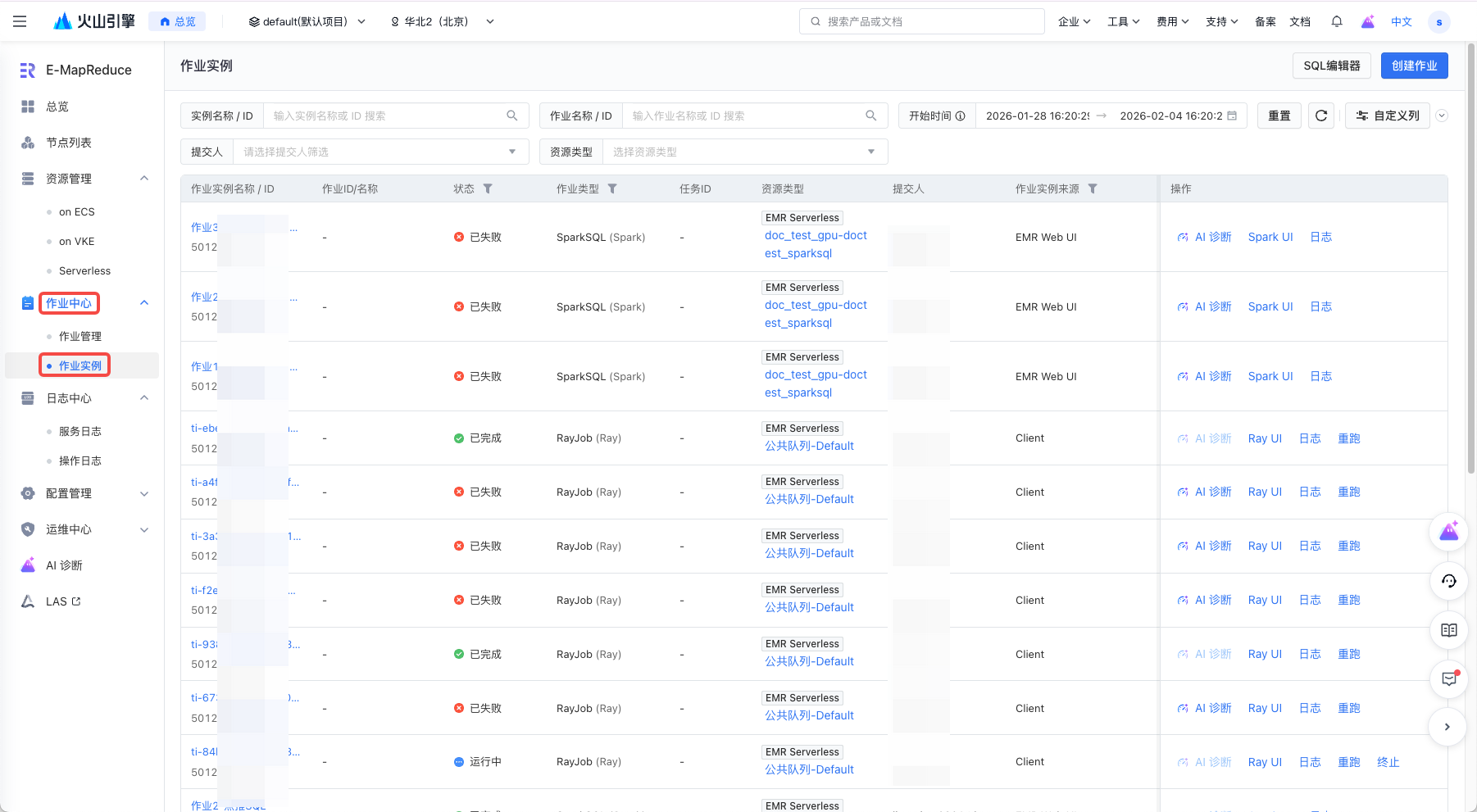Select 作业管理 in the sidebar

[80, 336]
